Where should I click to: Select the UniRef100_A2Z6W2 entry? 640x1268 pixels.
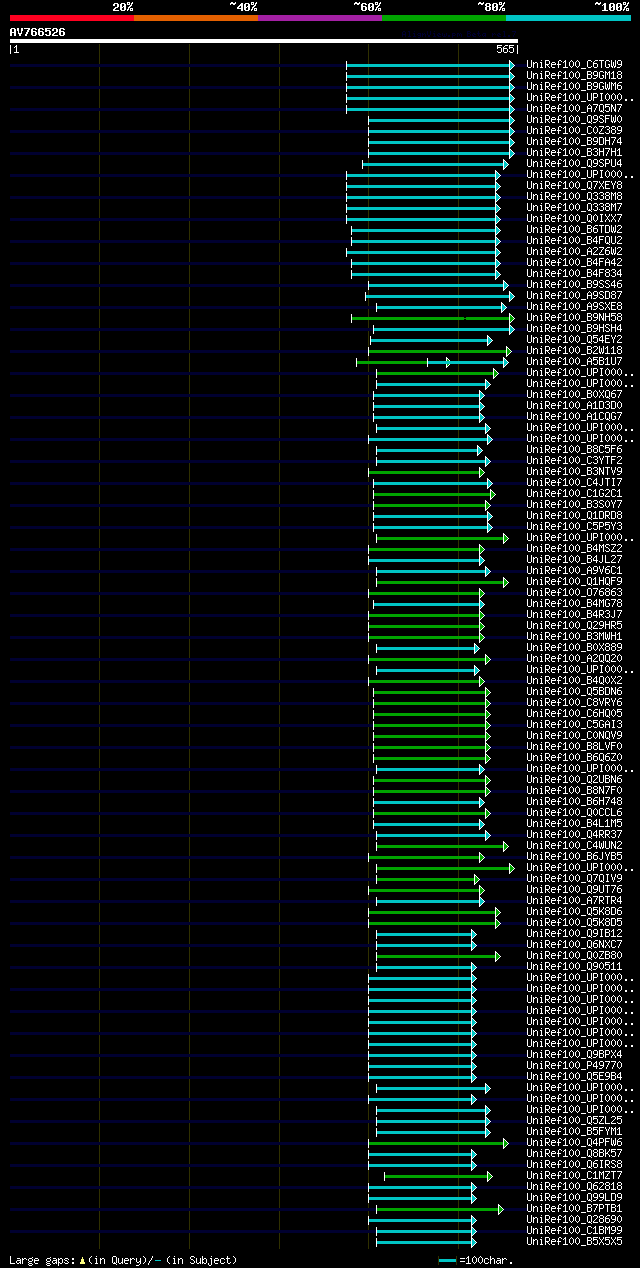tap(574, 251)
